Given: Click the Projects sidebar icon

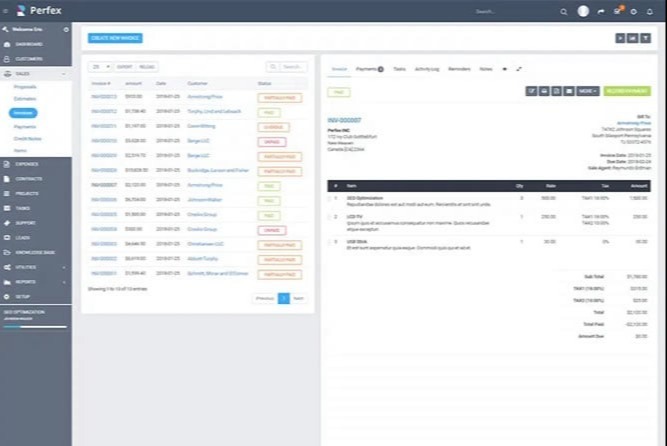Looking at the screenshot, I should (7, 193).
